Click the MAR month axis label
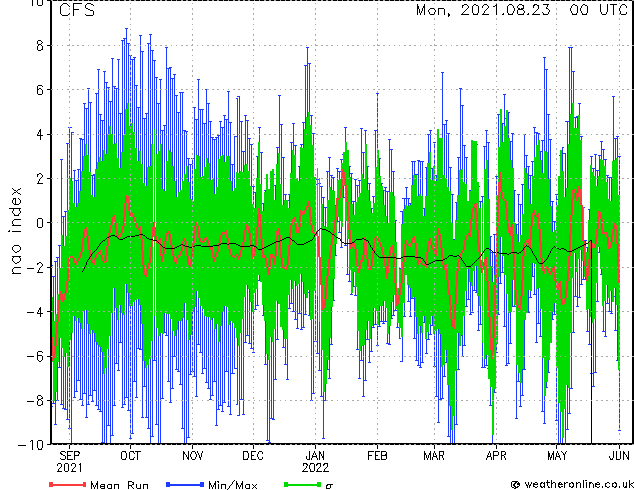Image resolution: width=634 pixels, height=490 pixels. (434, 456)
